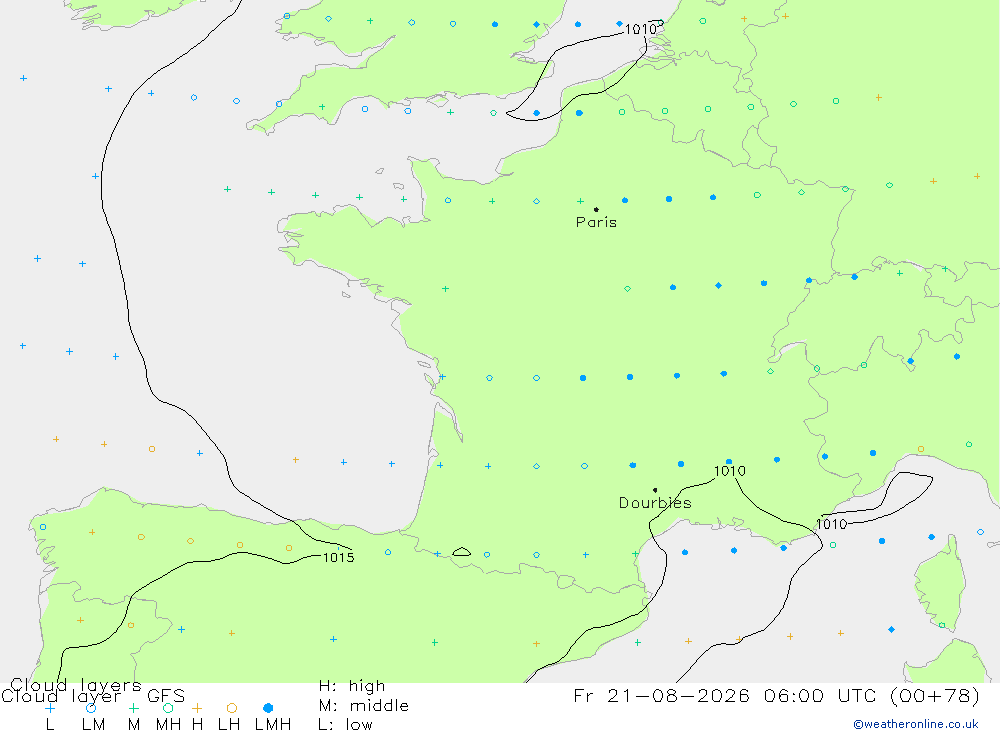Click the orange plus legend symbol above H
The height and width of the screenshot is (733, 1000).
click(197, 708)
